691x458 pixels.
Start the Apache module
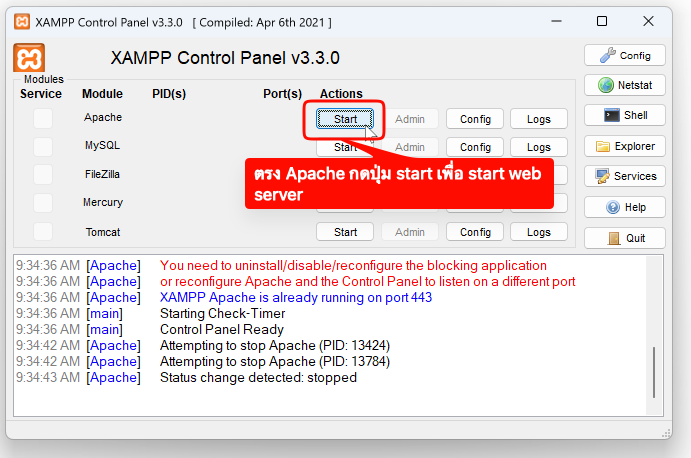click(x=345, y=119)
